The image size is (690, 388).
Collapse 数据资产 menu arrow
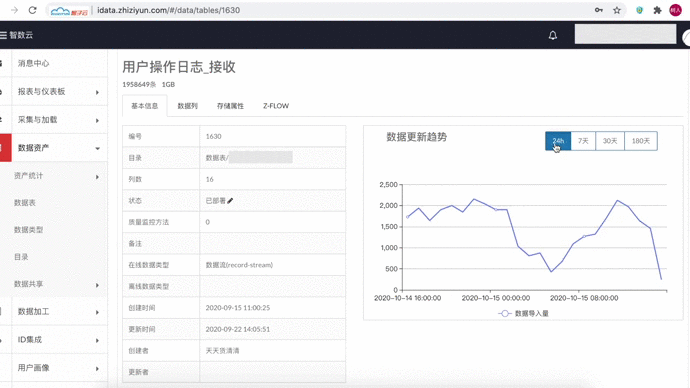[x=97, y=149]
